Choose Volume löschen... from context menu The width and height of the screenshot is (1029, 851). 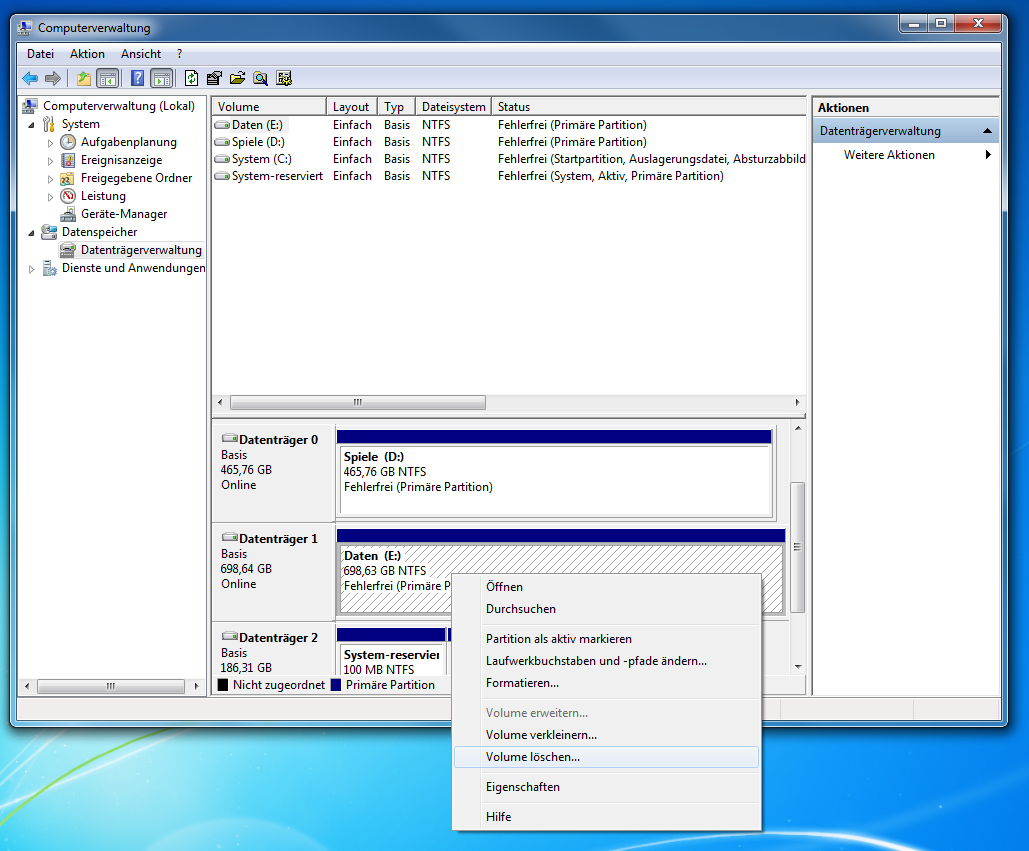532,757
